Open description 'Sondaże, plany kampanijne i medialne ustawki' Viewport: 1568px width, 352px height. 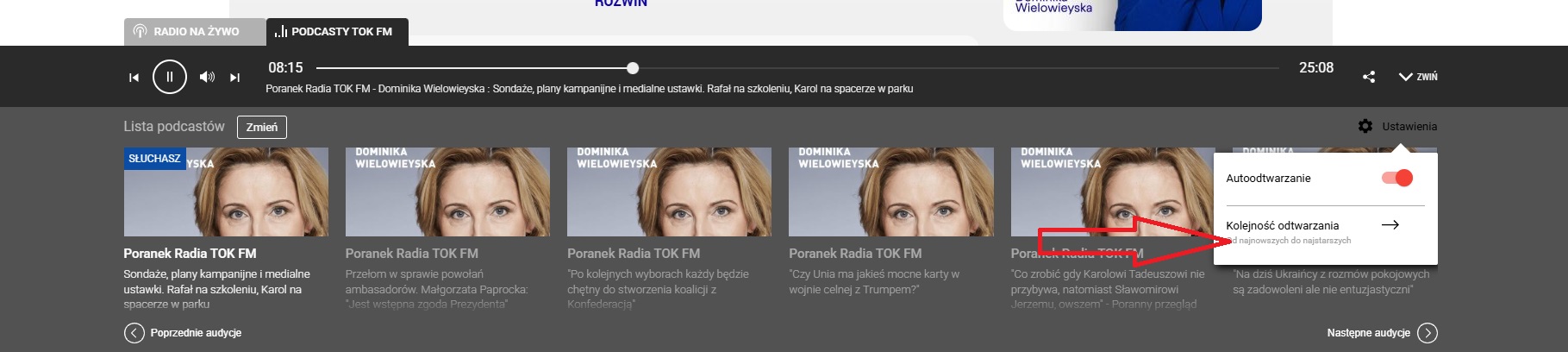[x=217, y=289]
